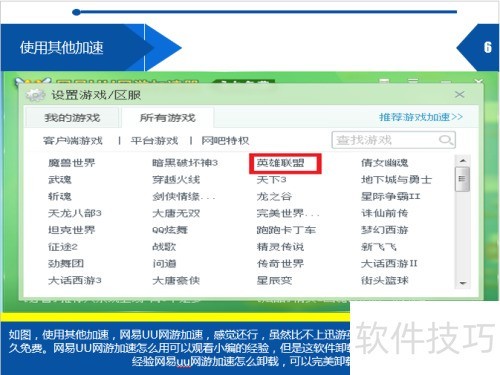Screen dimensions: 500x375
Task: Pick the game 街头篮球
Action: tap(385, 281)
